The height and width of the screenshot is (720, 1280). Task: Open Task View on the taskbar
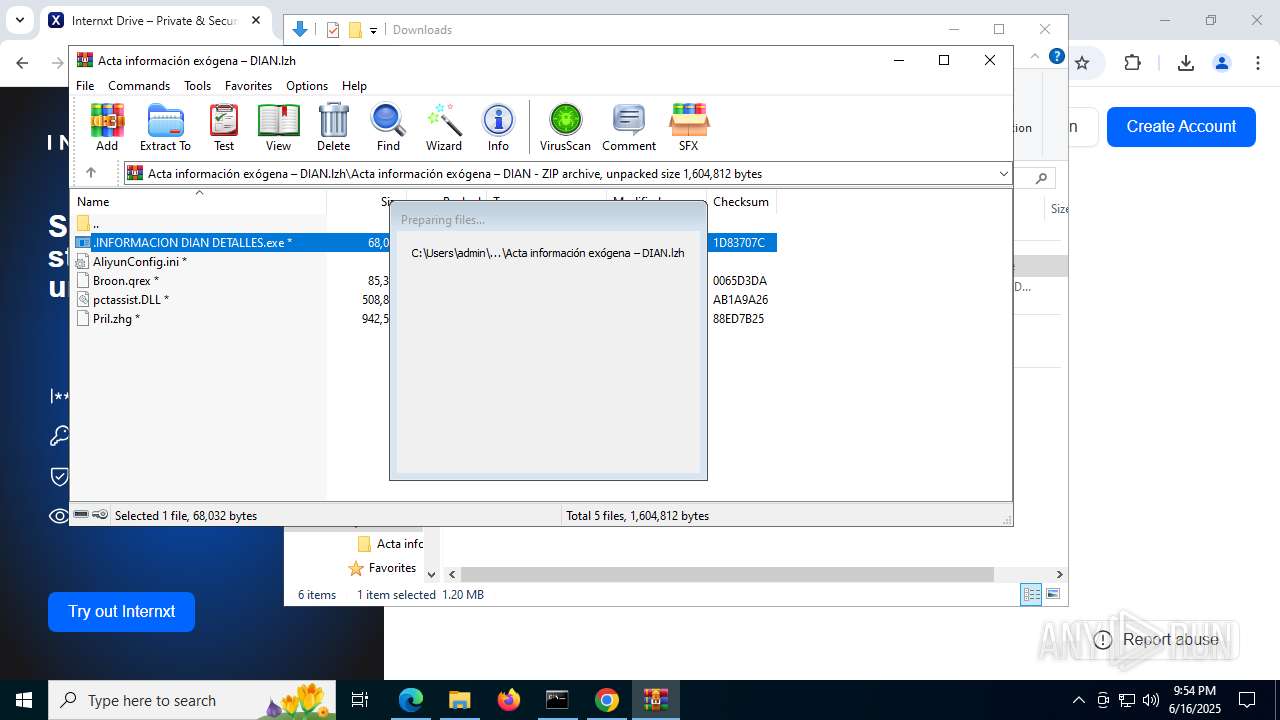tap(360, 700)
